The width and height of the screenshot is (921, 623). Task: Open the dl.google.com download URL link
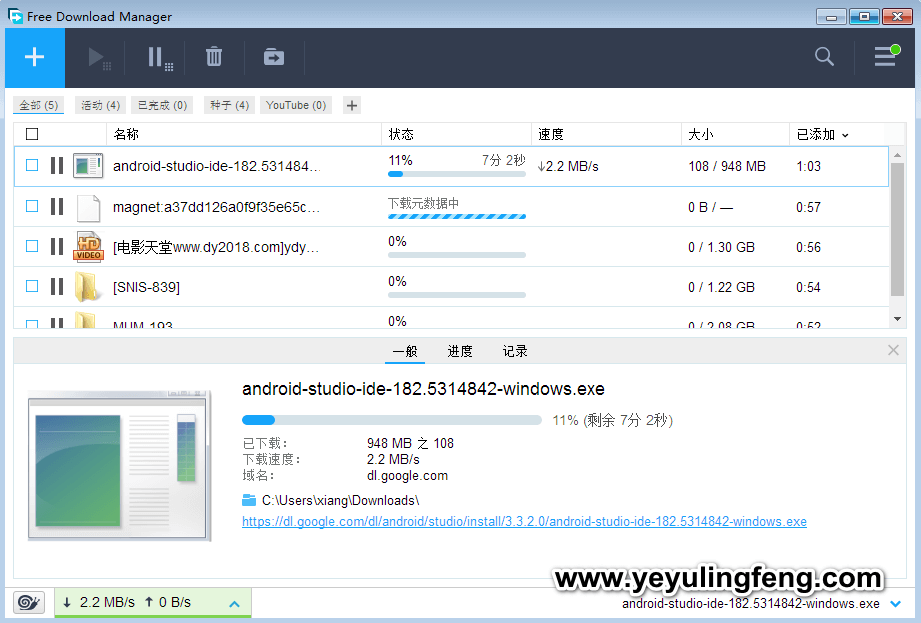pos(524,521)
